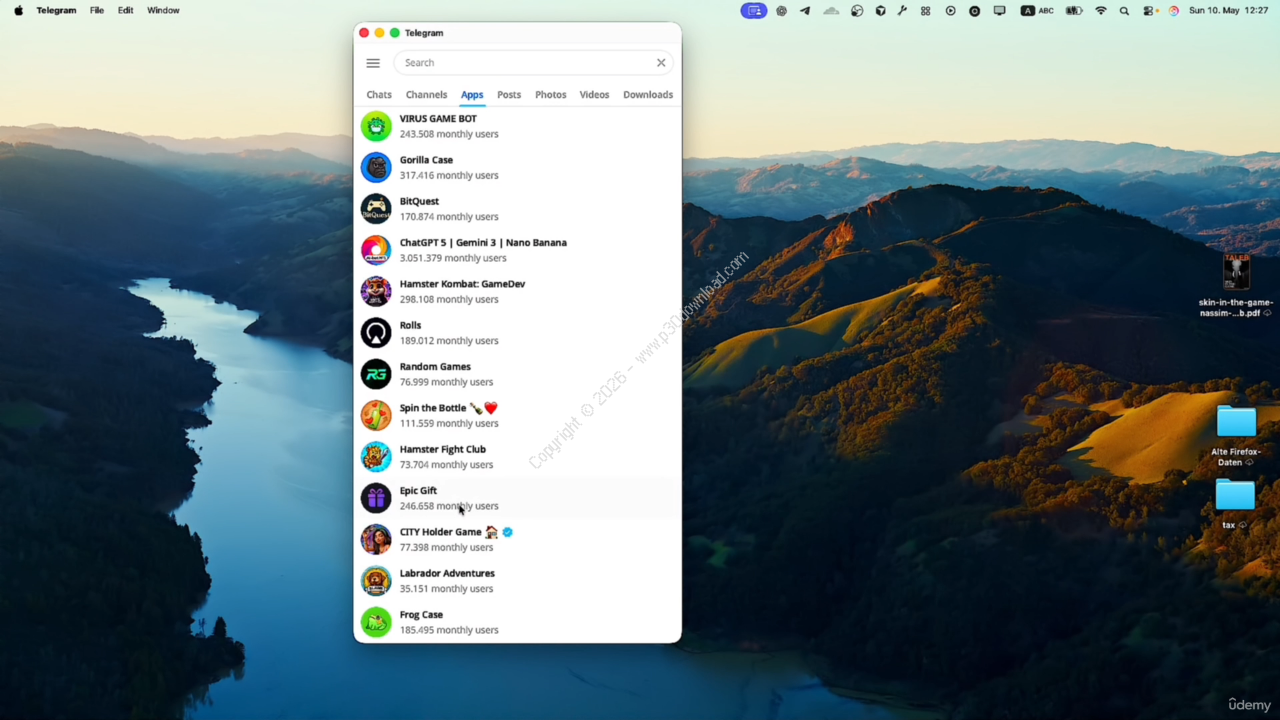Open the ChatGPT knot icon in menu bar
Image resolution: width=1280 pixels, height=720 pixels.
pyautogui.click(x=781, y=11)
